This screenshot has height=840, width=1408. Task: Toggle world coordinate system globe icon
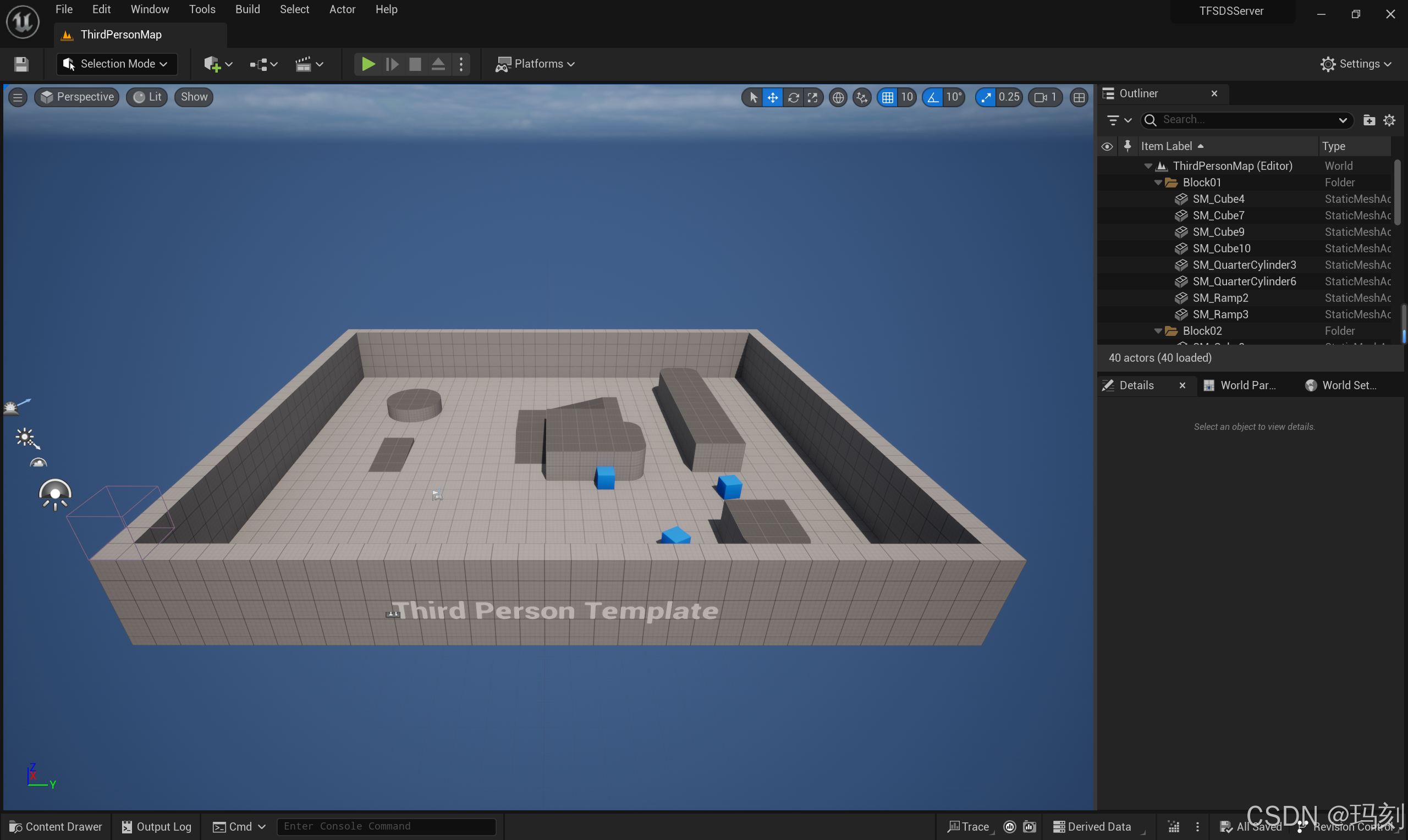point(838,97)
